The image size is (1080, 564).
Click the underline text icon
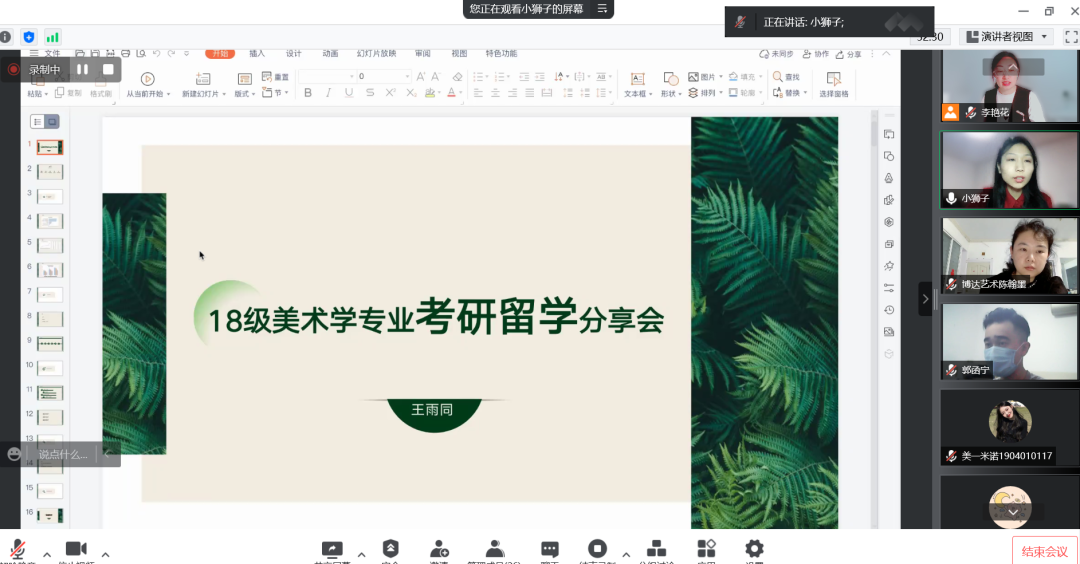tap(349, 93)
